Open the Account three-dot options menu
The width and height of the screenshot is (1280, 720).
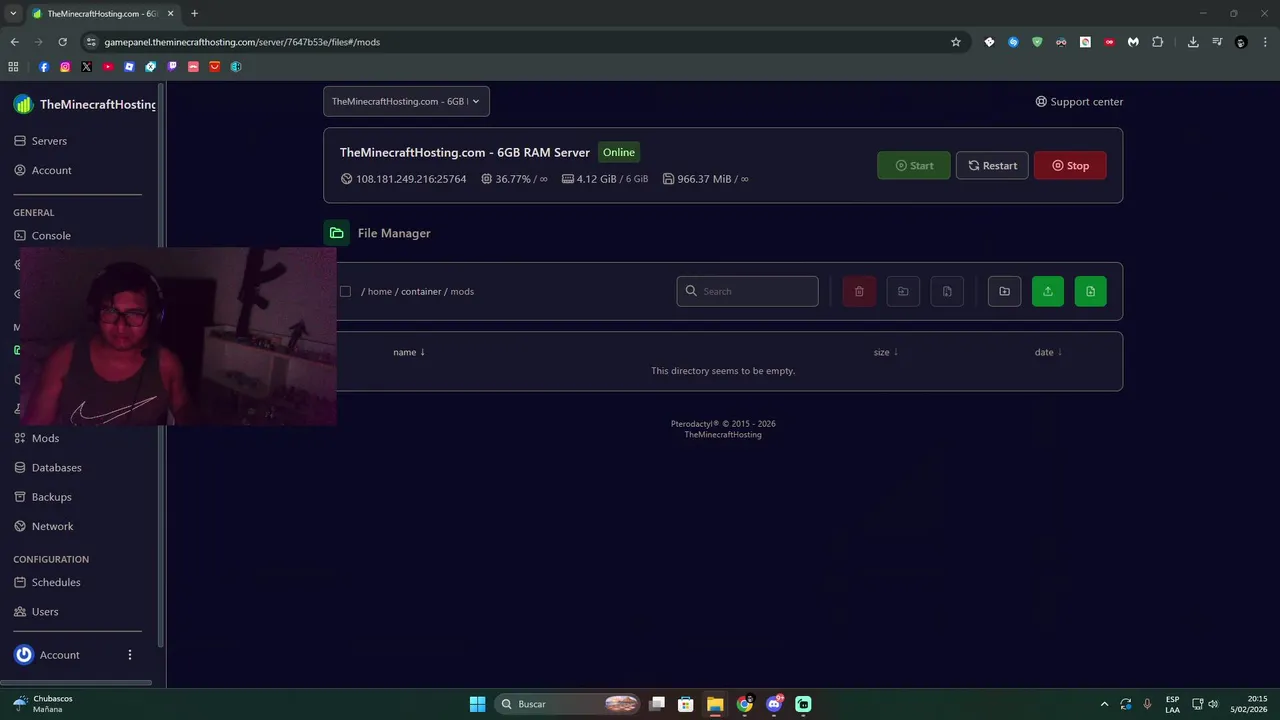129,655
